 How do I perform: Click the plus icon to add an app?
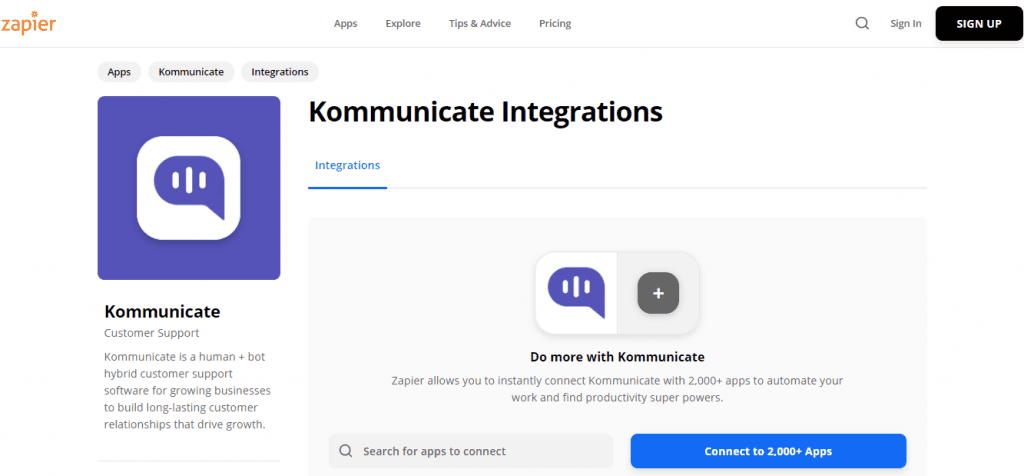coord(658,293)
